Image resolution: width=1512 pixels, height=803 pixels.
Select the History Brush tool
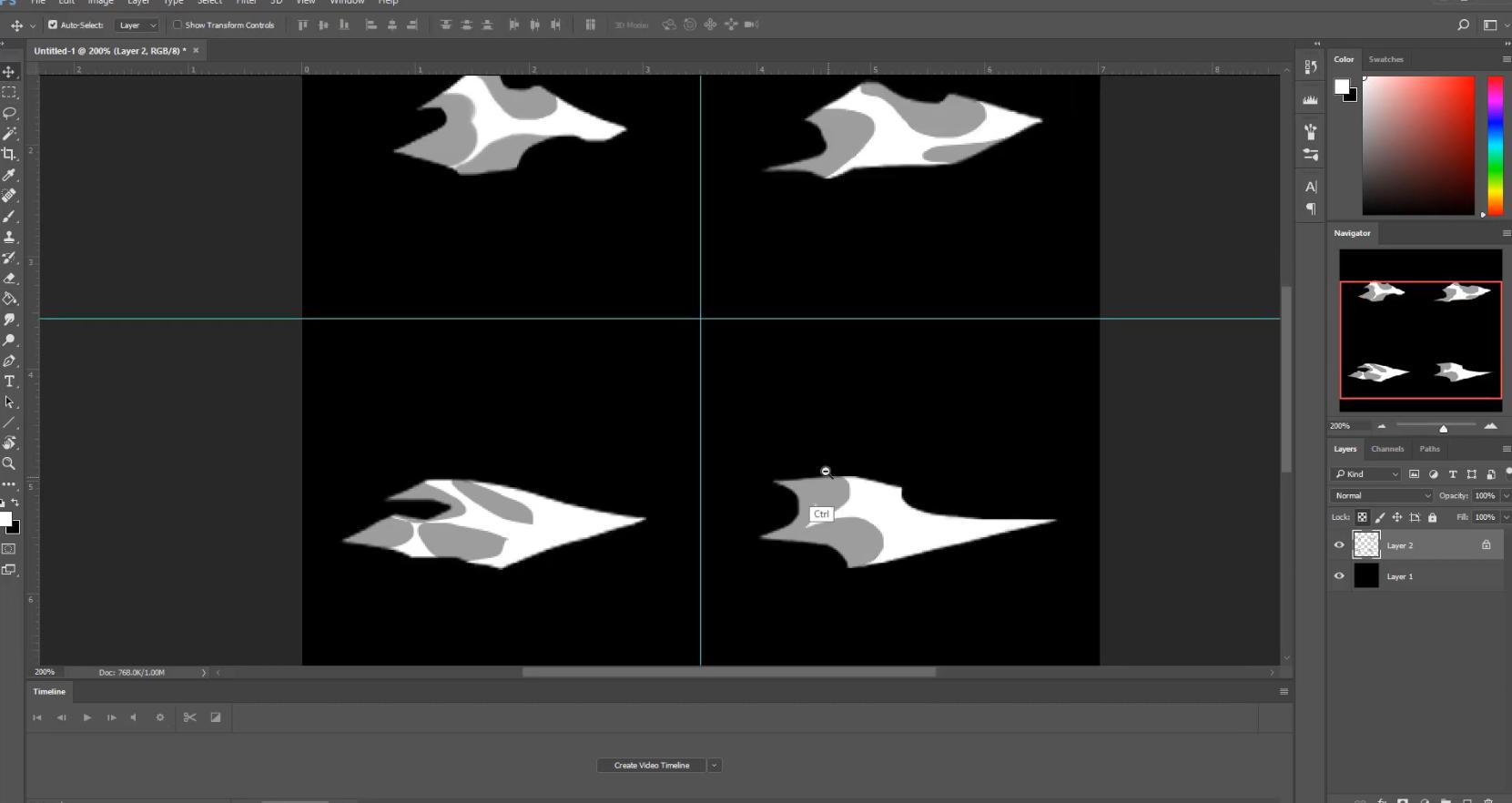point(9,258)
